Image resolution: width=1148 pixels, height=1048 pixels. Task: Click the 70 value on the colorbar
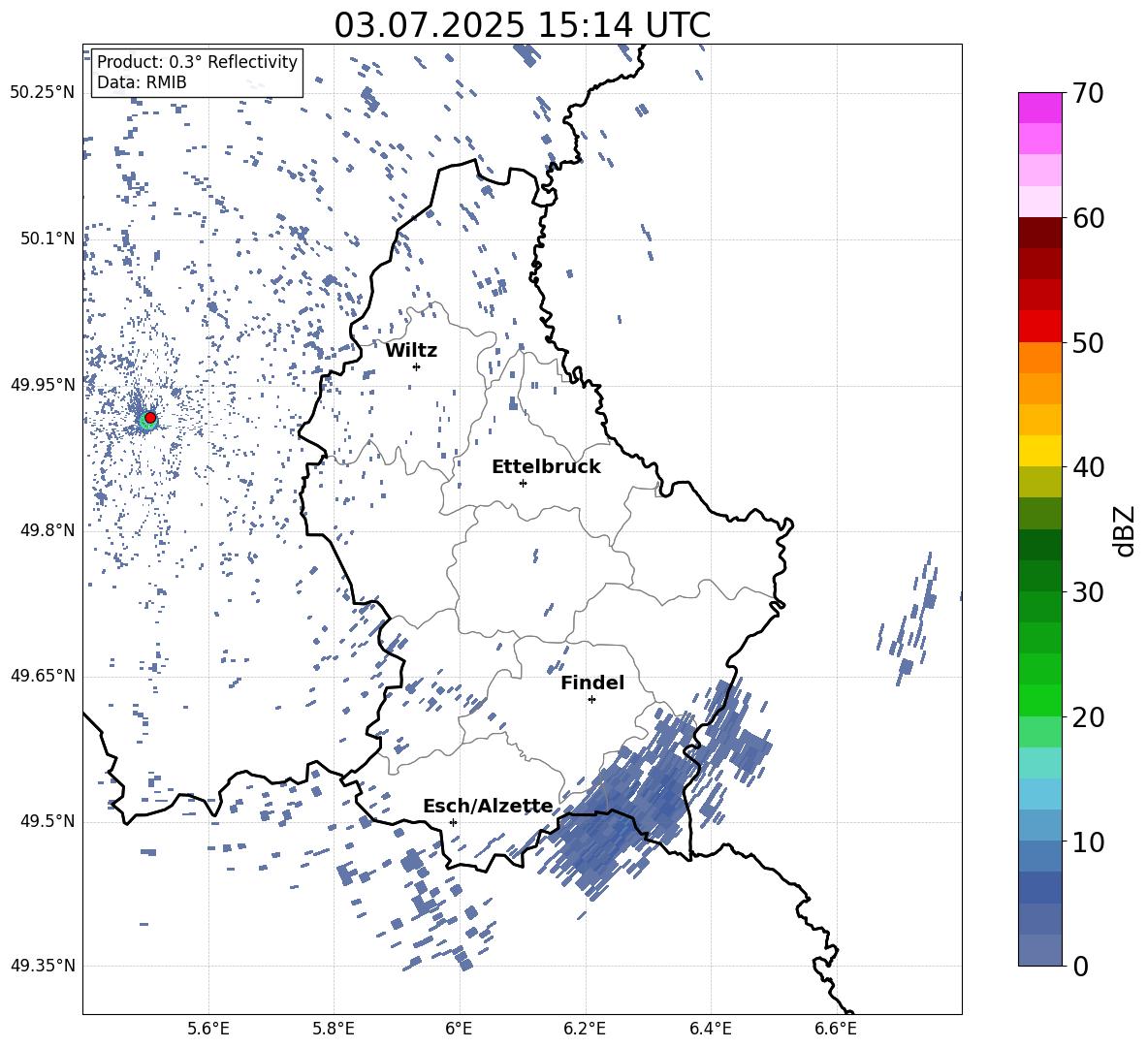[x=1087, y=93]
